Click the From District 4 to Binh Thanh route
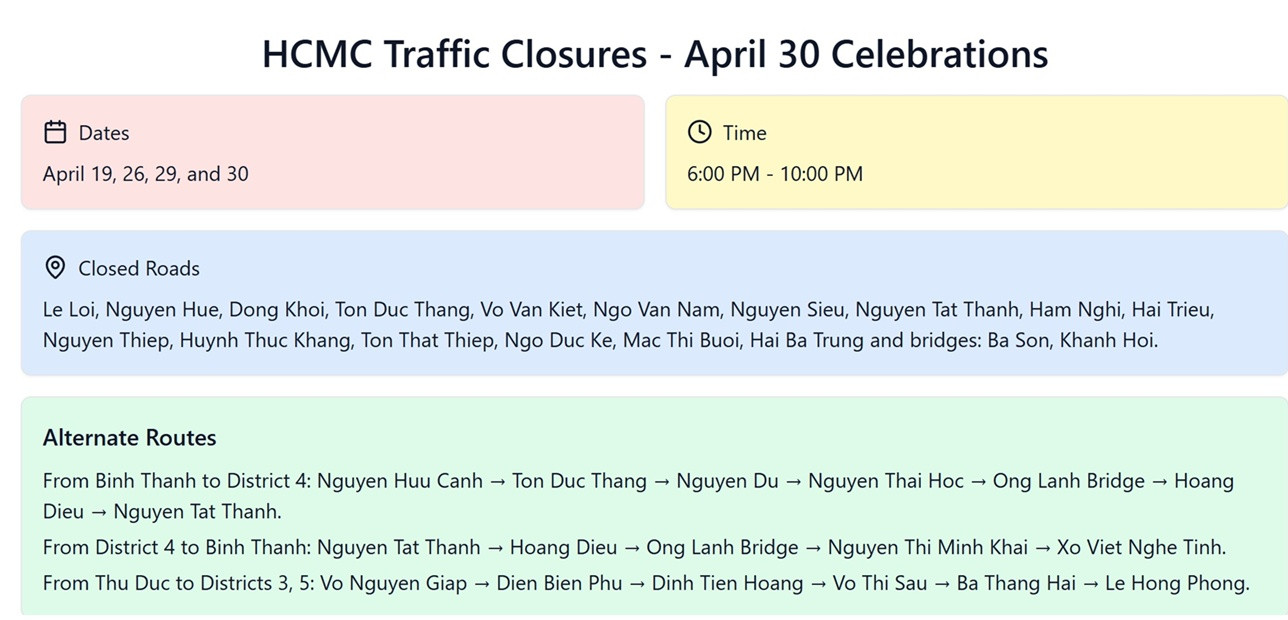1288x620 pixels. tap(177, 547)
